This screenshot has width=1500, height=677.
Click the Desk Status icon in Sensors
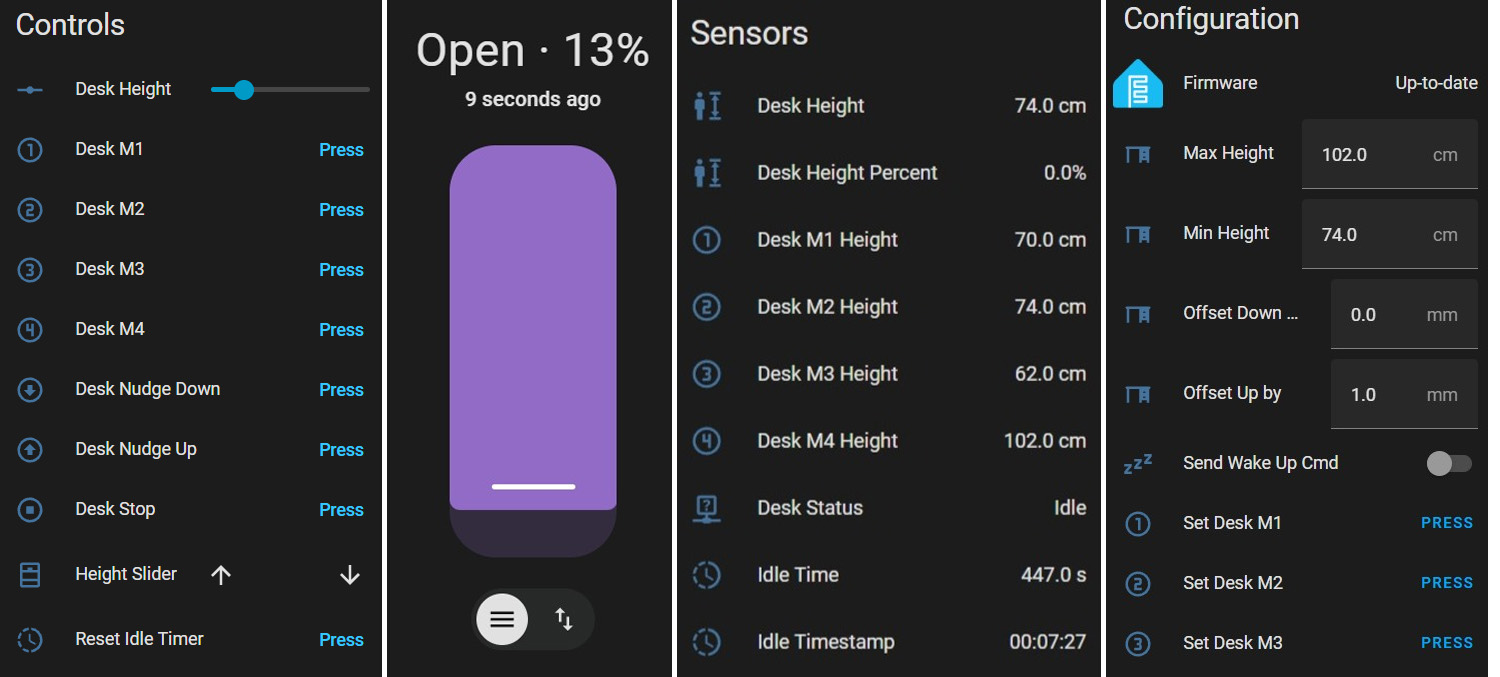coord(707,507)
